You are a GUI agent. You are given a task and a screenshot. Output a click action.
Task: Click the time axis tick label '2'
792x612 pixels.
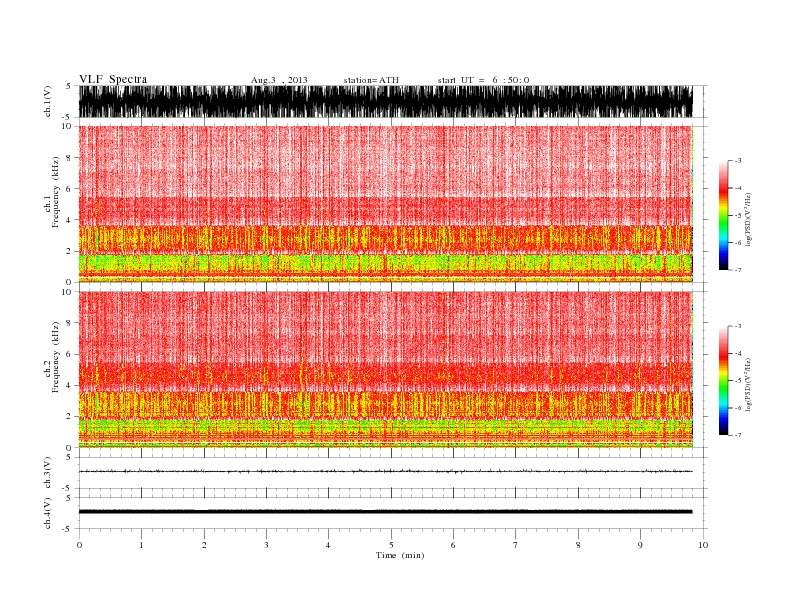click(204, 545)
